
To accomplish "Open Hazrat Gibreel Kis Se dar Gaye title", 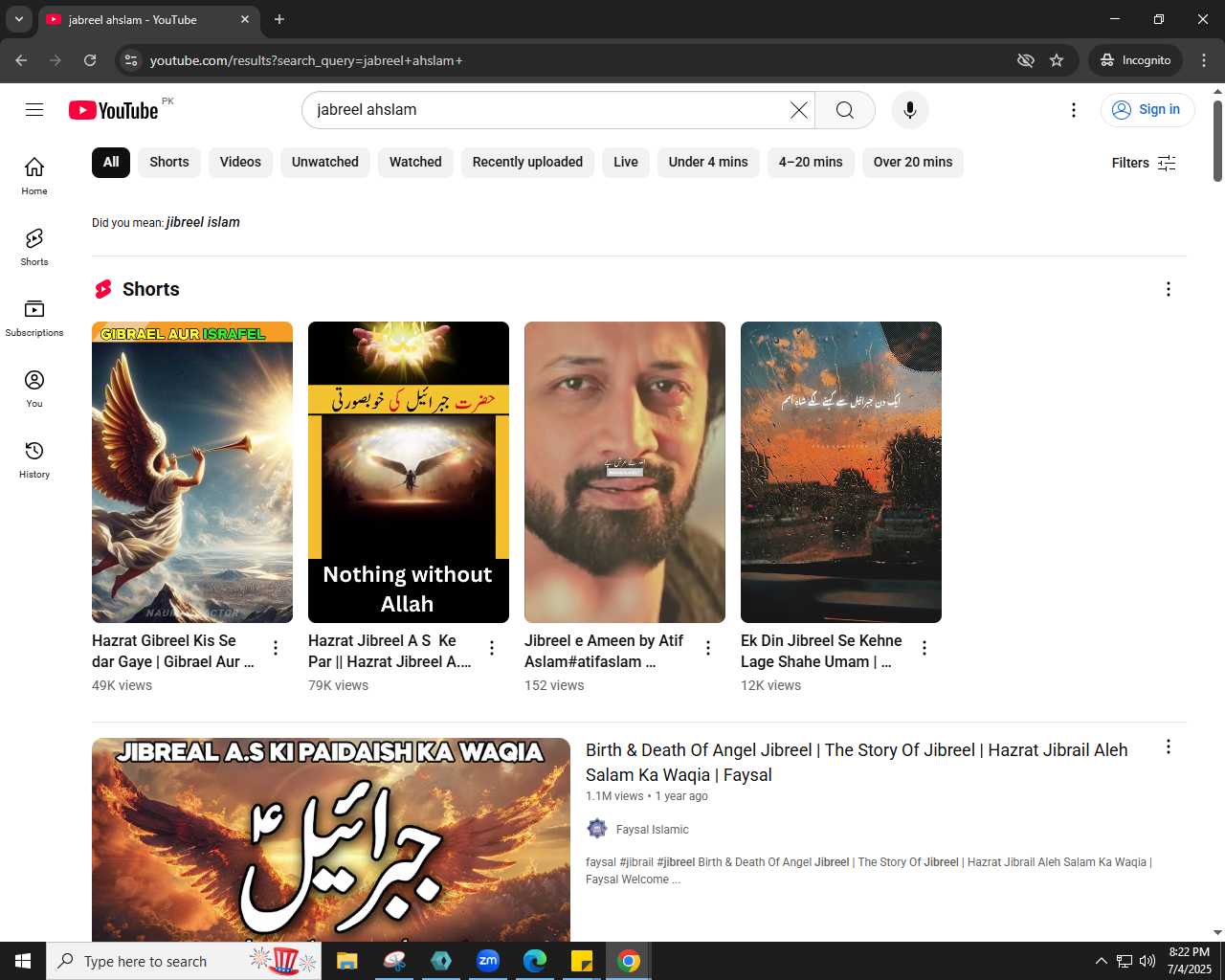I will click(173, 651).
